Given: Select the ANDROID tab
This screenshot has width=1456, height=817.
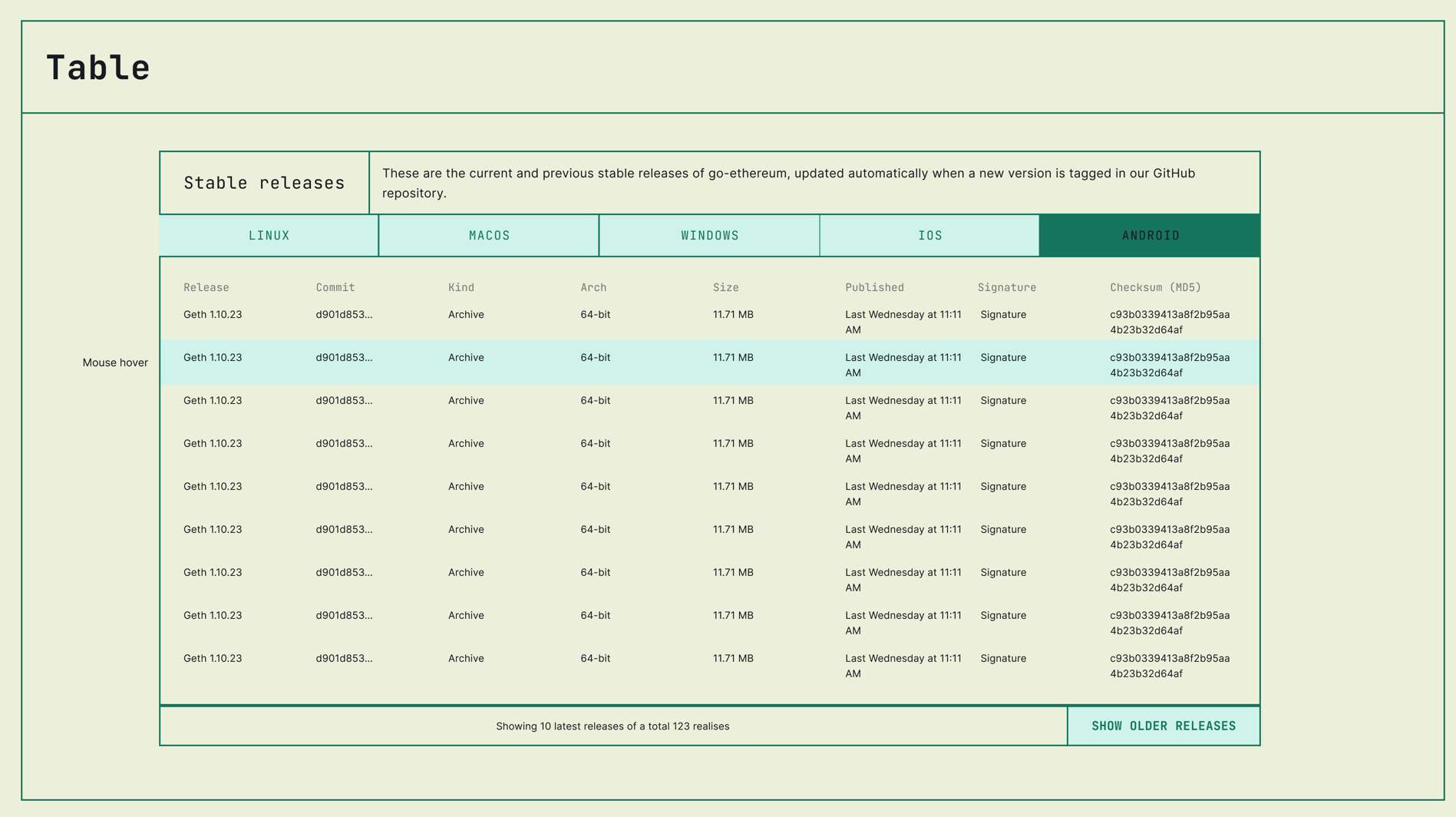Looking at the screenshot, I should coord(1149,236).
